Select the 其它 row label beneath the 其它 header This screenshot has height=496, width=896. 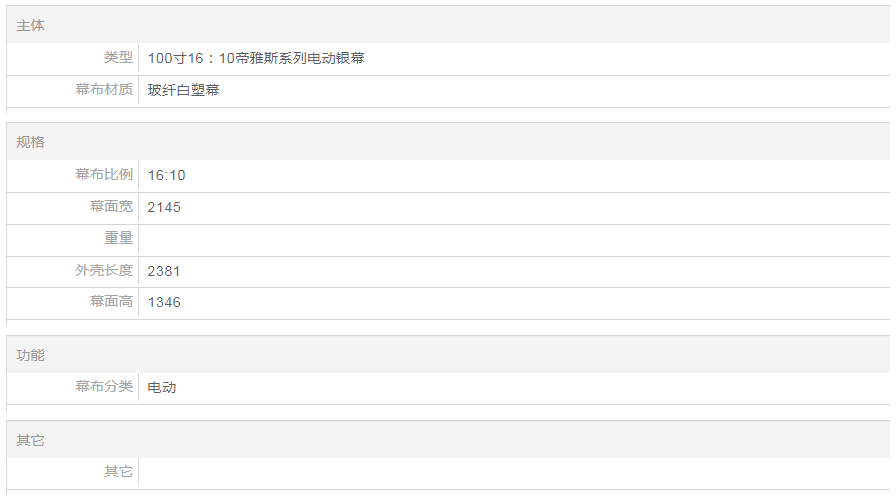click(118, 471)
